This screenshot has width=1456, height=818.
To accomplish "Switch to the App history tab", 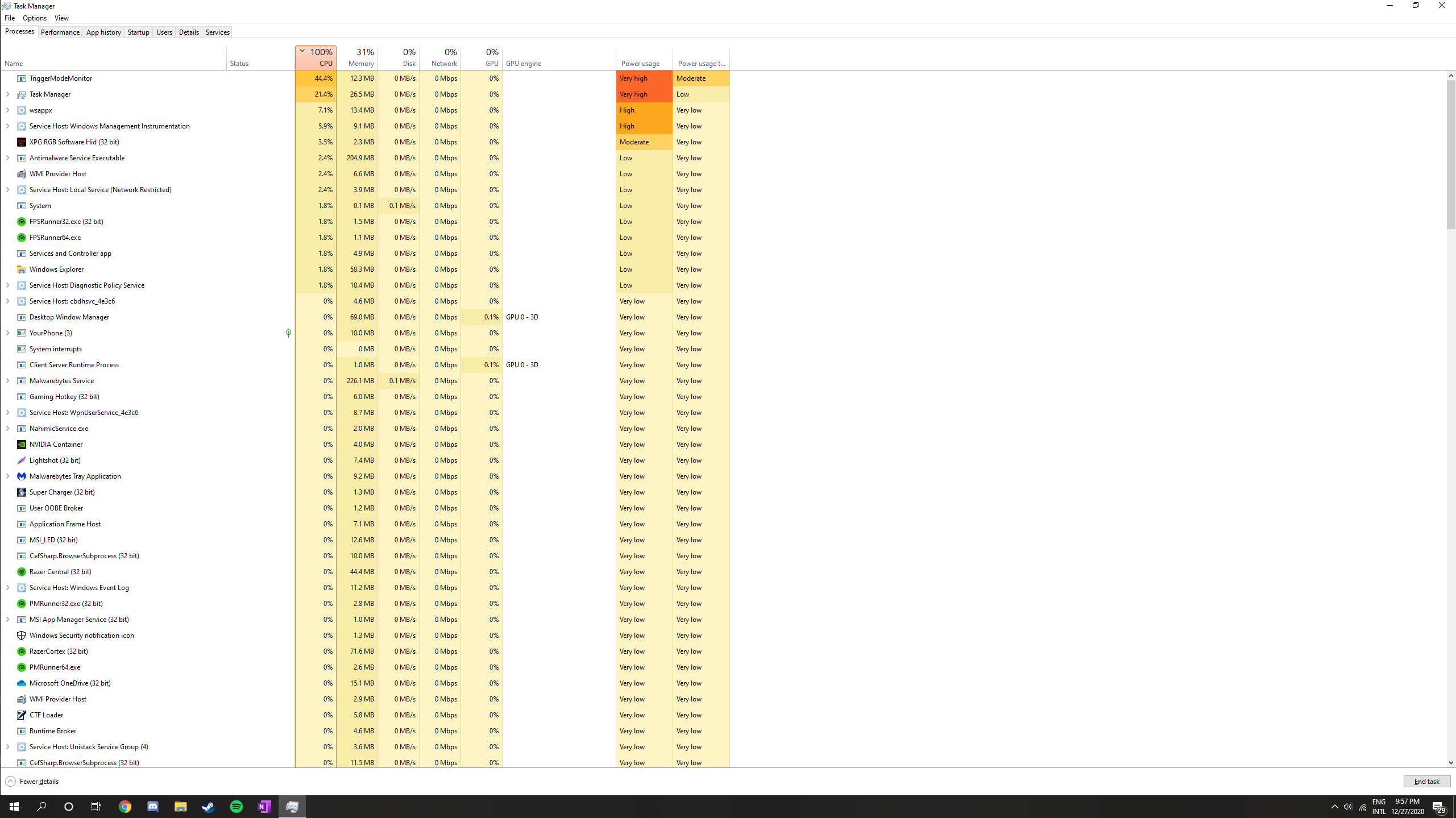I will (103, 32).
